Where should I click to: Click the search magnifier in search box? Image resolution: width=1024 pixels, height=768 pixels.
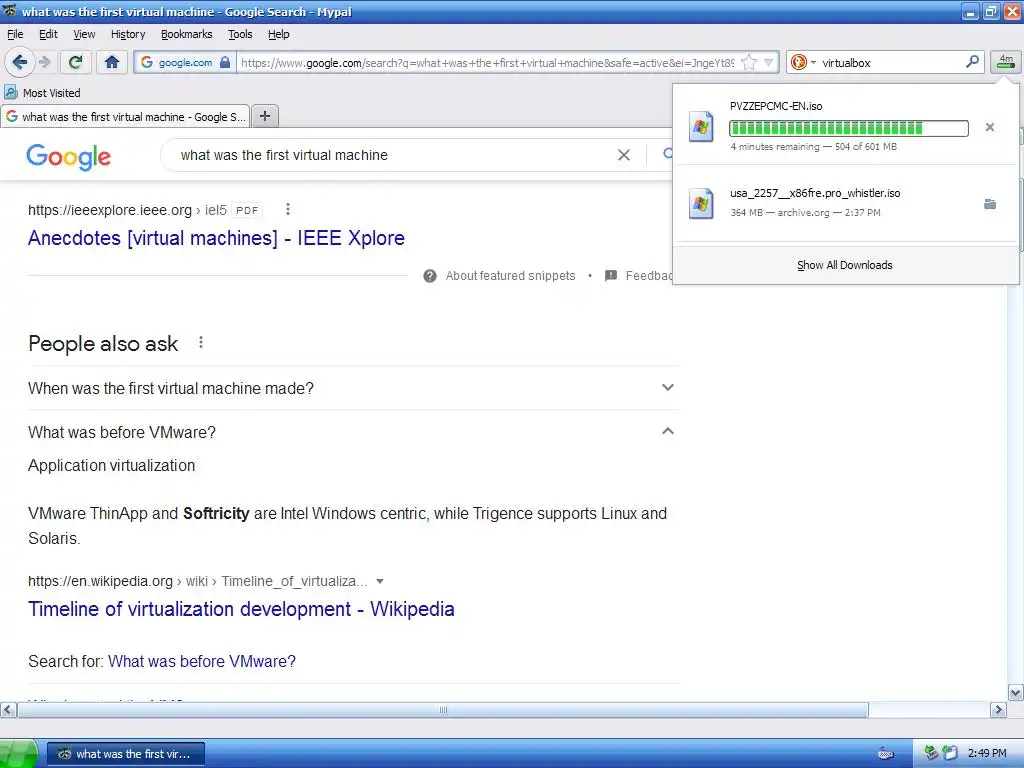972,62
